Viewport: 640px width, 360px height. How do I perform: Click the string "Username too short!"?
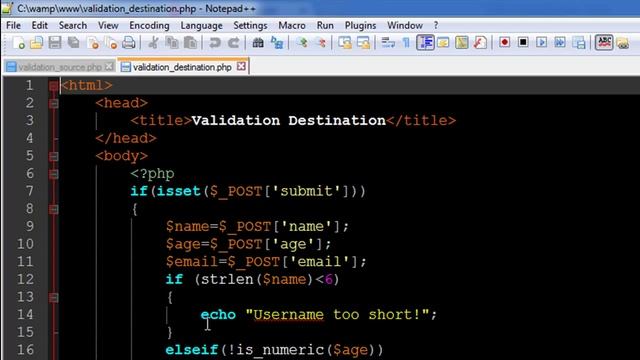337,315
